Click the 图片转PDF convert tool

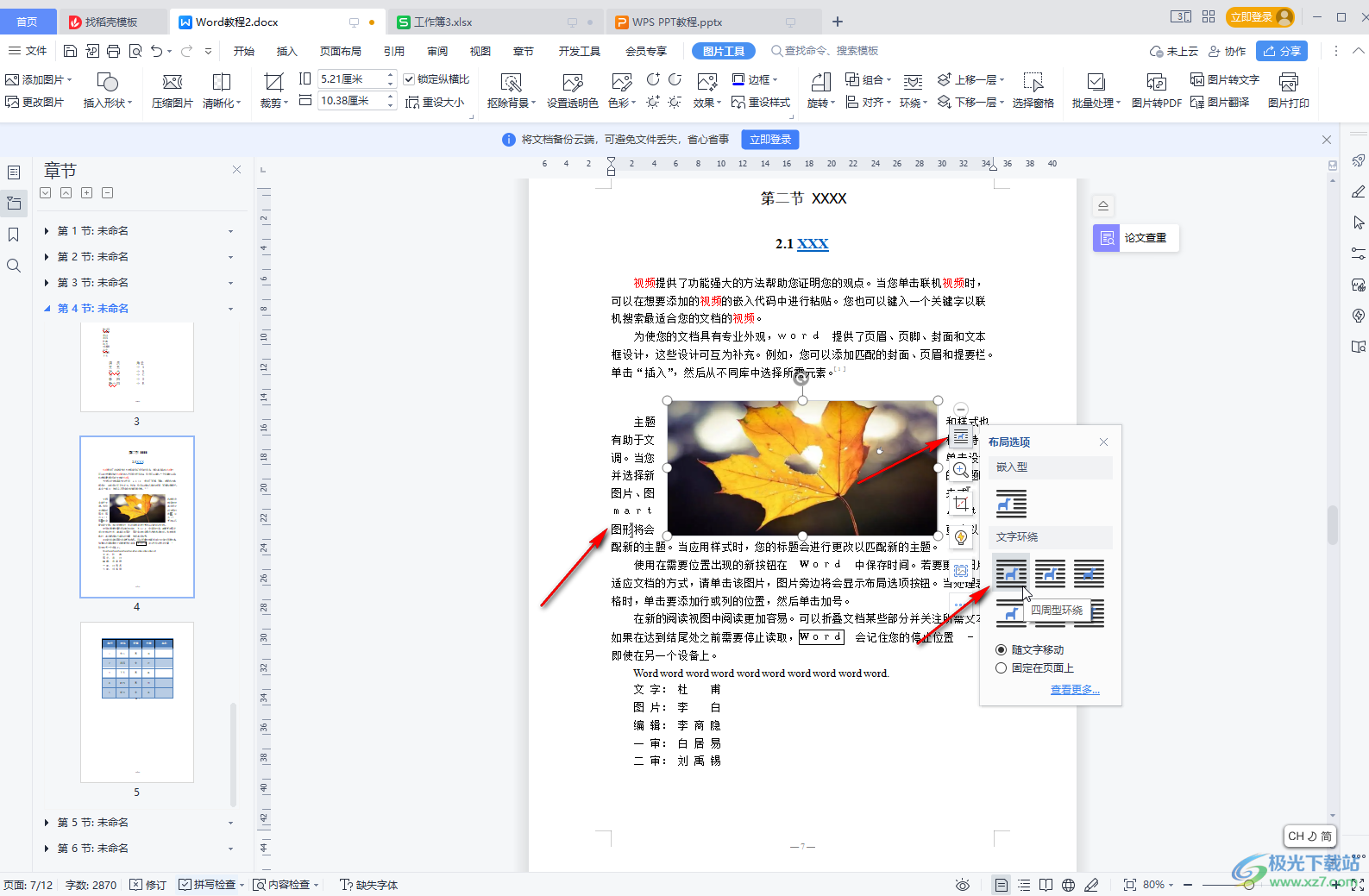tap(1156, 91)
